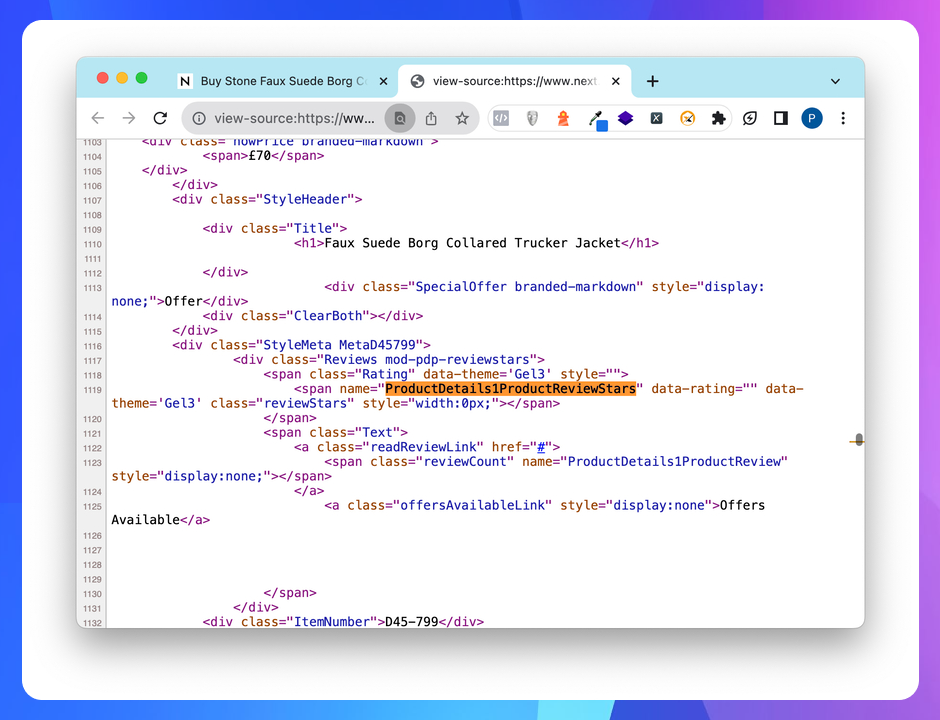Click the Ghostery shield extension icon
The width and height of the screenshot is (940, 720).
531,118
